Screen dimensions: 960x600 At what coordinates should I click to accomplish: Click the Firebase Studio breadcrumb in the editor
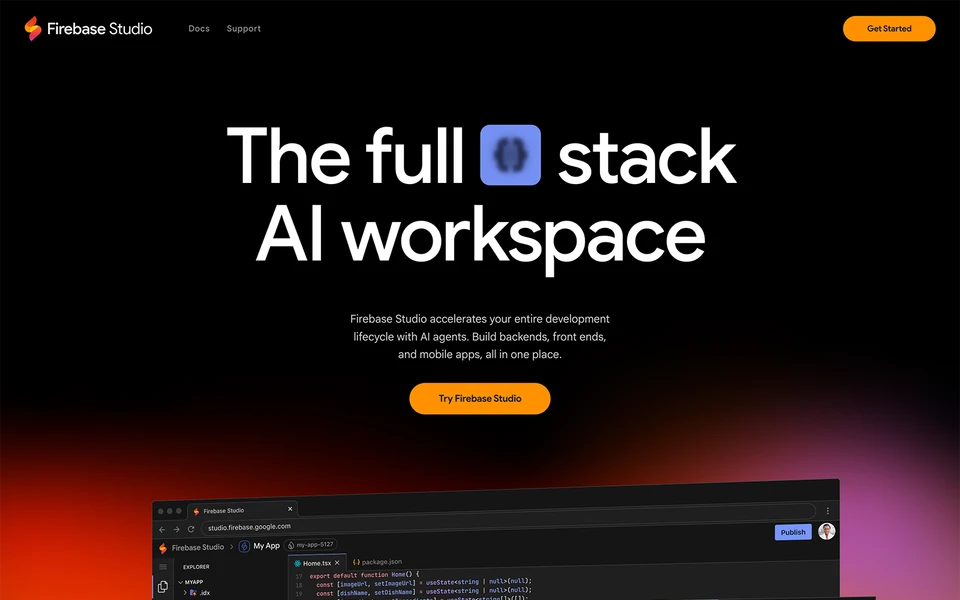[198, 547]
